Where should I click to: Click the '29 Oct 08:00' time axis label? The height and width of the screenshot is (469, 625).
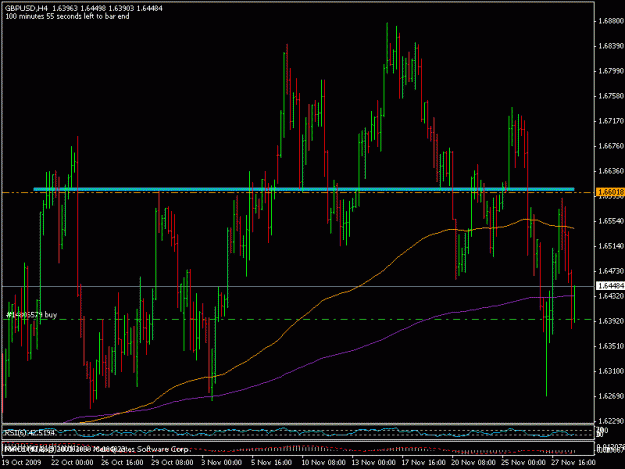pos(172,463)
